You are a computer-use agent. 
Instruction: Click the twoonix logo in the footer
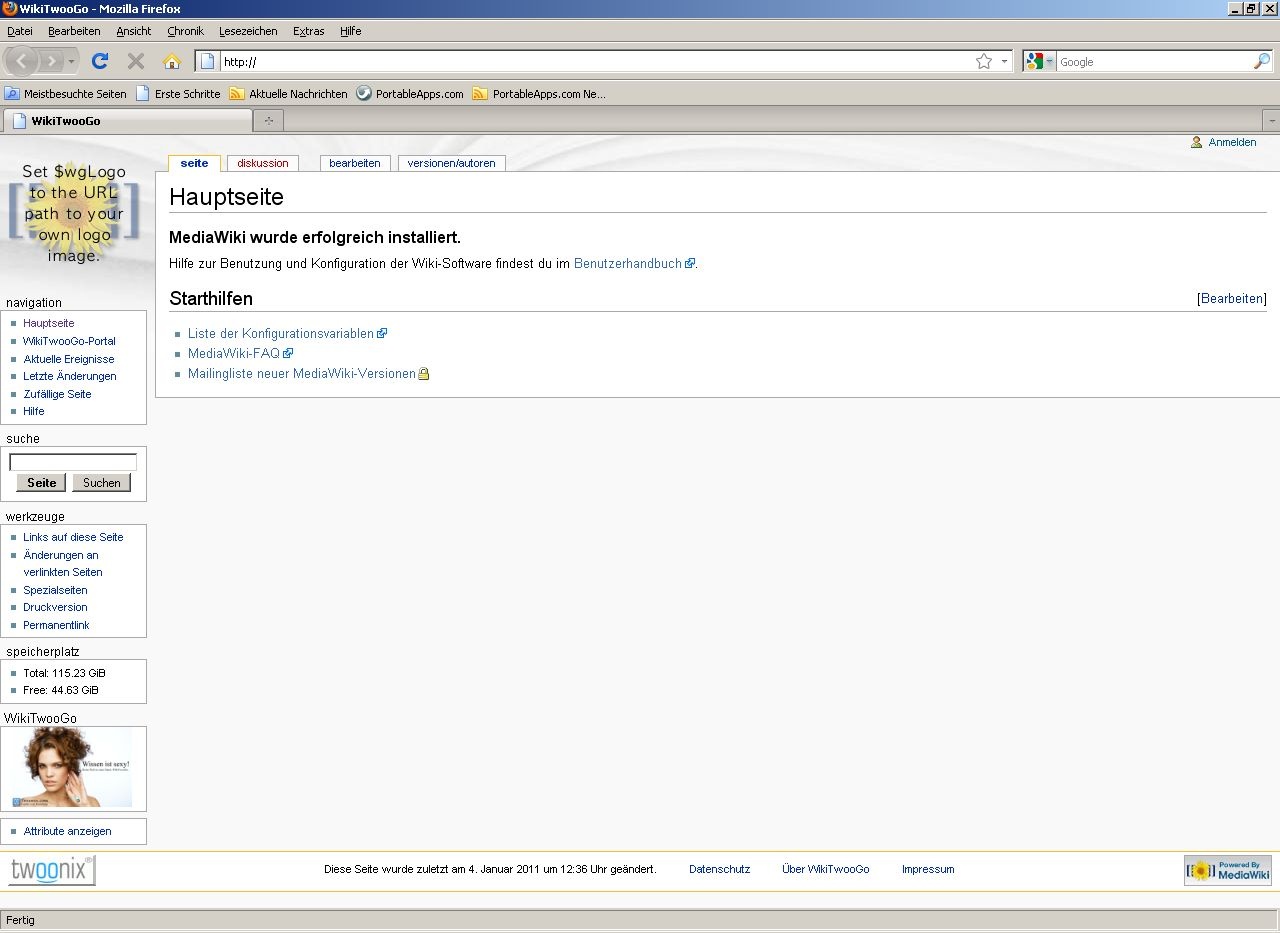[x=52, y=870]
